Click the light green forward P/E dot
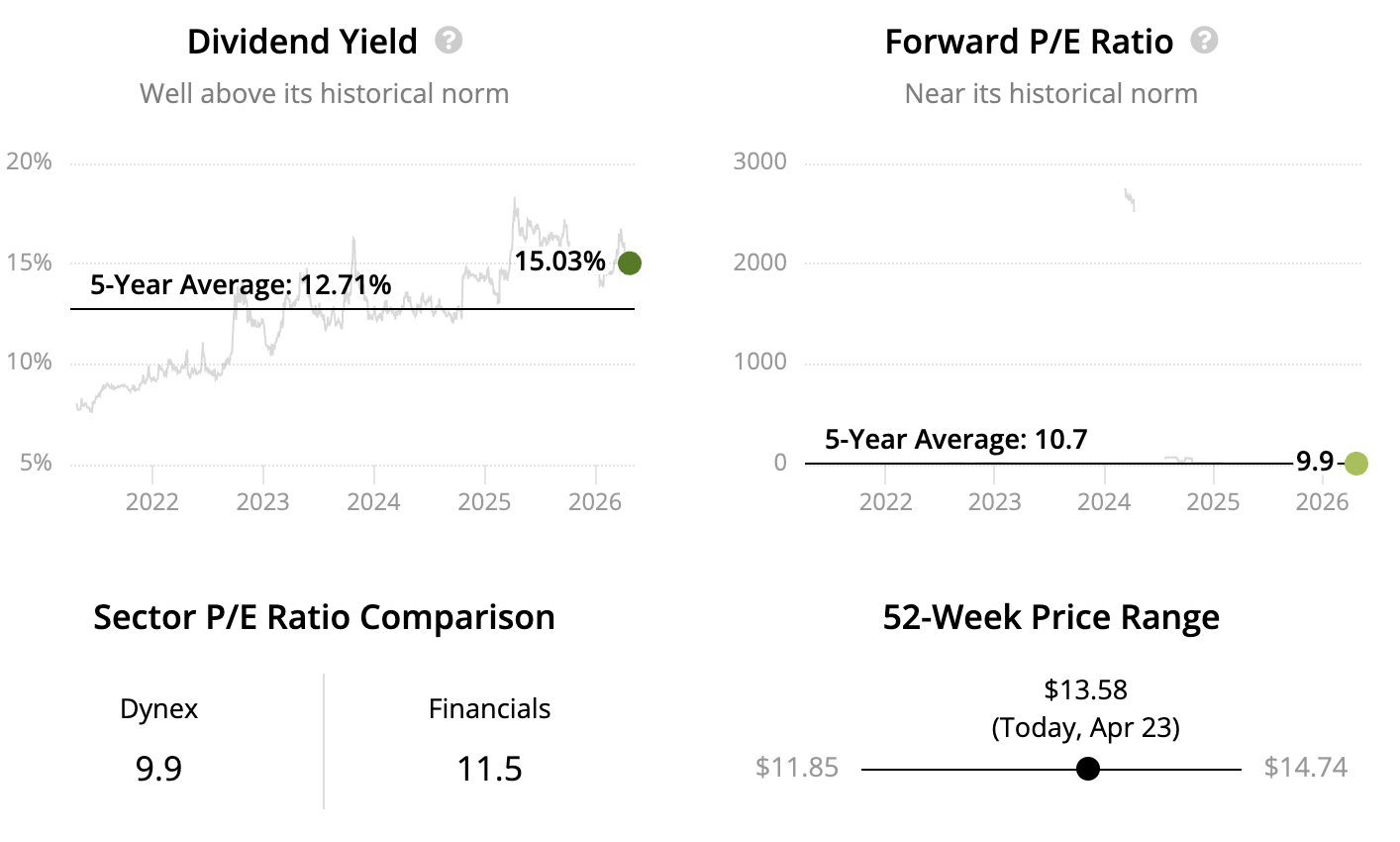The image size is (1400, 842). (1355, 463)
